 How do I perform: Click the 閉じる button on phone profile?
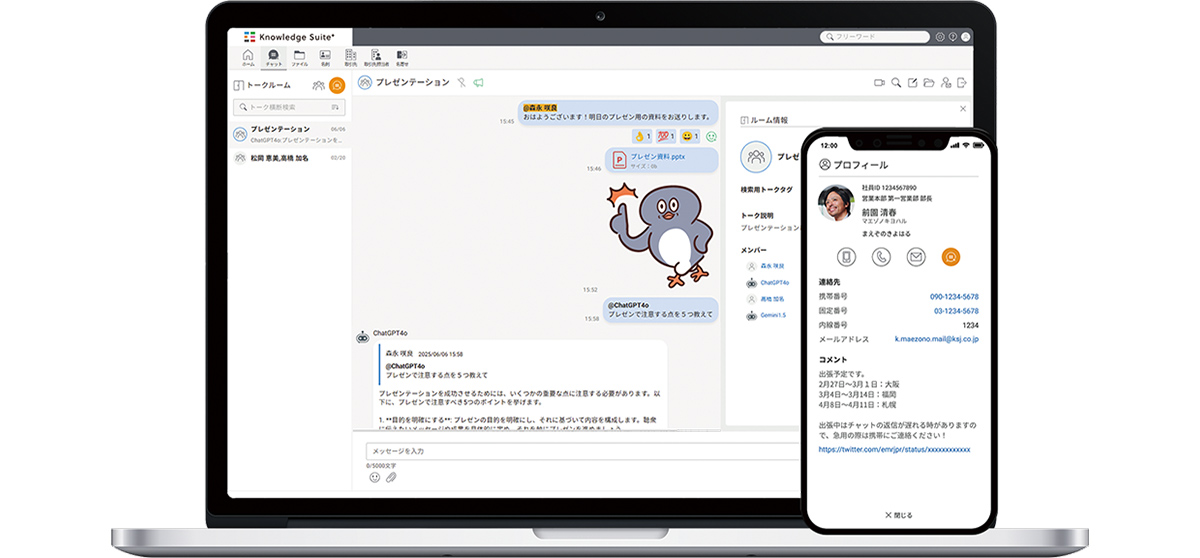tap(899, 515)
